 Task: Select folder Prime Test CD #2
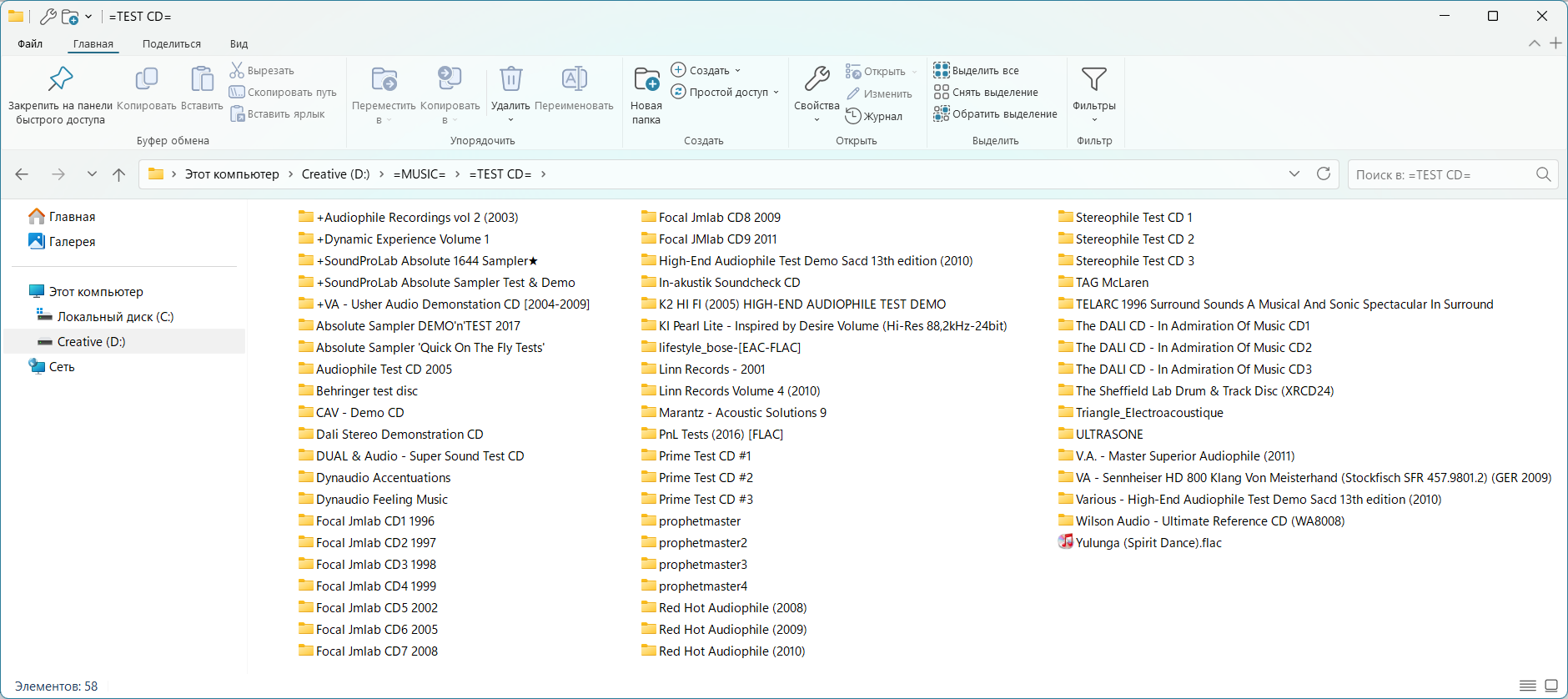coord(697,478)
